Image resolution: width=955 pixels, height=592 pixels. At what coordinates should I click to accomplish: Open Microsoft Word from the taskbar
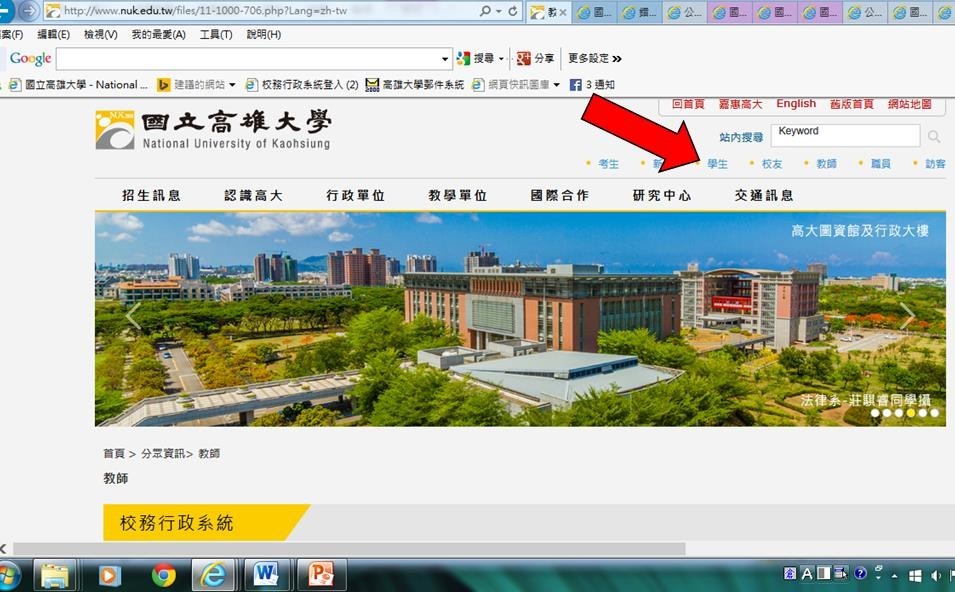pos(266,575)
